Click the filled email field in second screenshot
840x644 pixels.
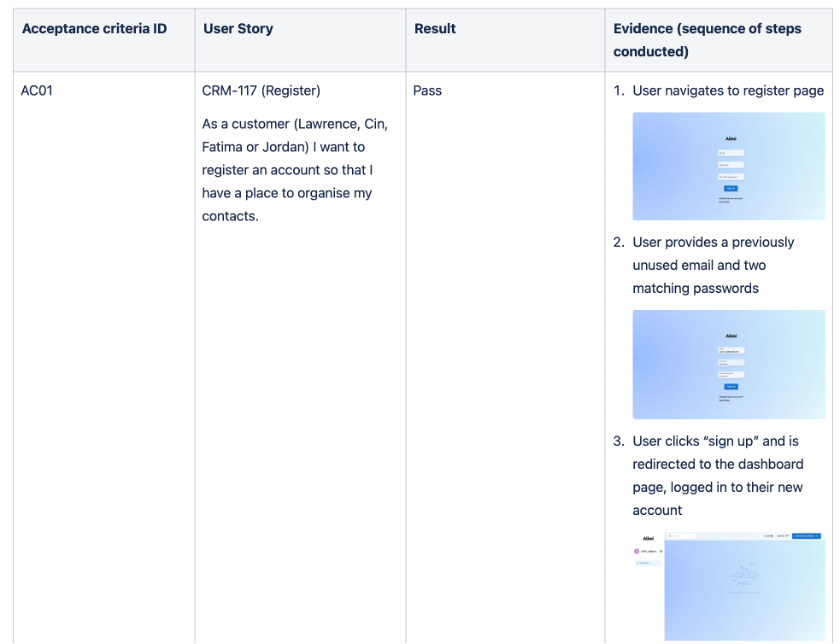tap(731, 350)
